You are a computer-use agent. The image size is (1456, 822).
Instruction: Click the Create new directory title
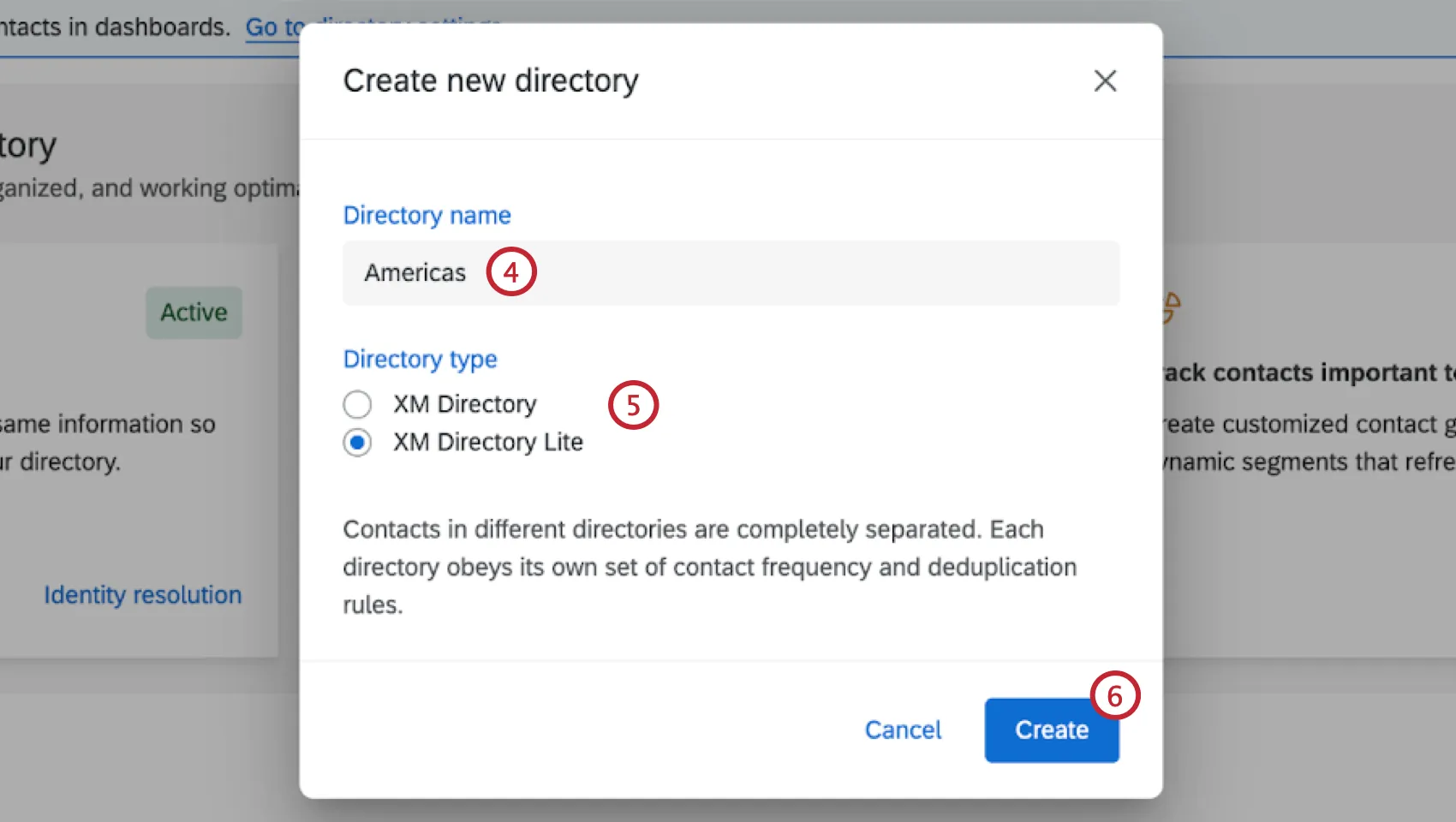coord(490,80)
